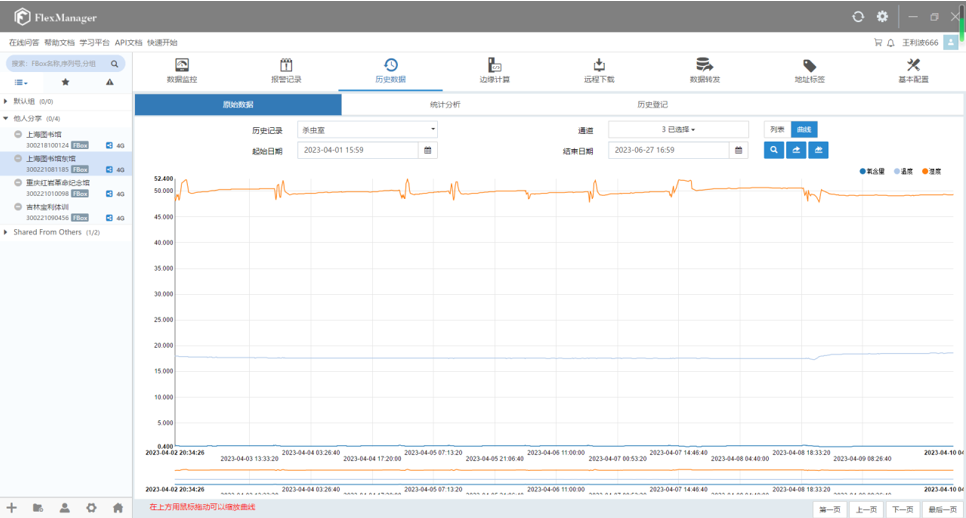Viewport: 966px width, 518px height.
Task: Open the 报警记录 alarm records module
Action: coord(286,71)
